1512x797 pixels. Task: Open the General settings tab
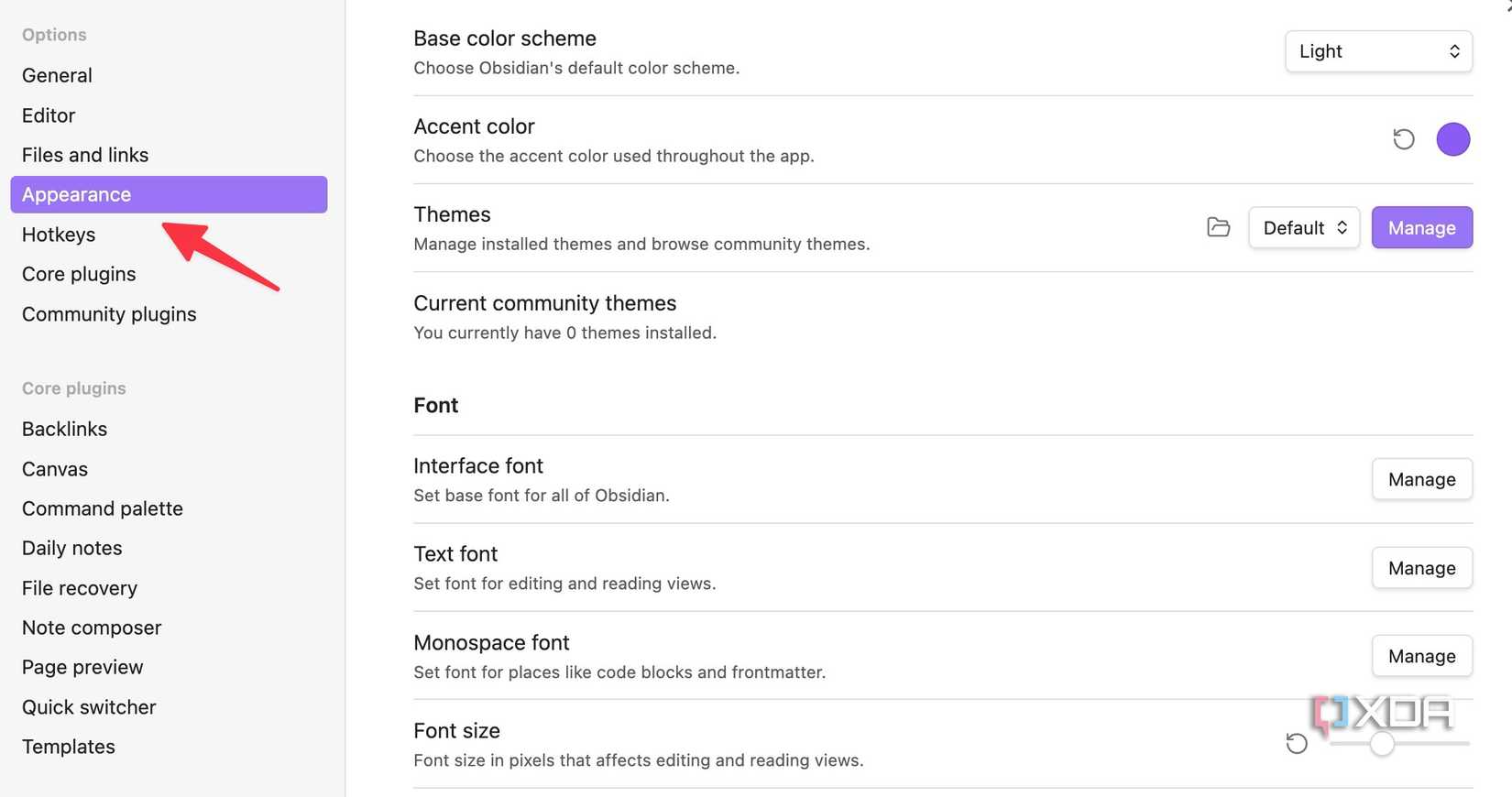57,75
